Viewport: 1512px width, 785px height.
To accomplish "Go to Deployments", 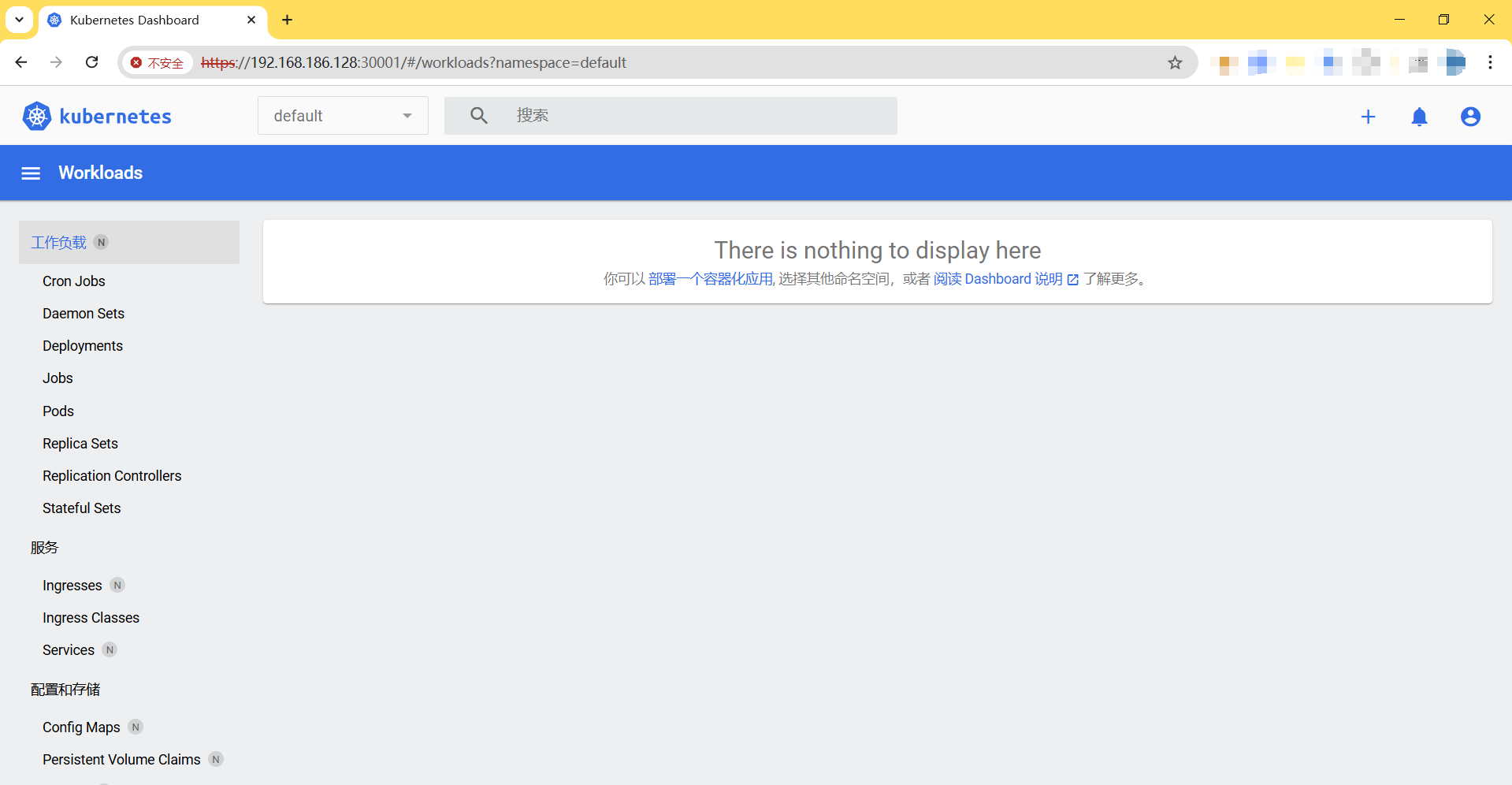I will pos(83,346).
